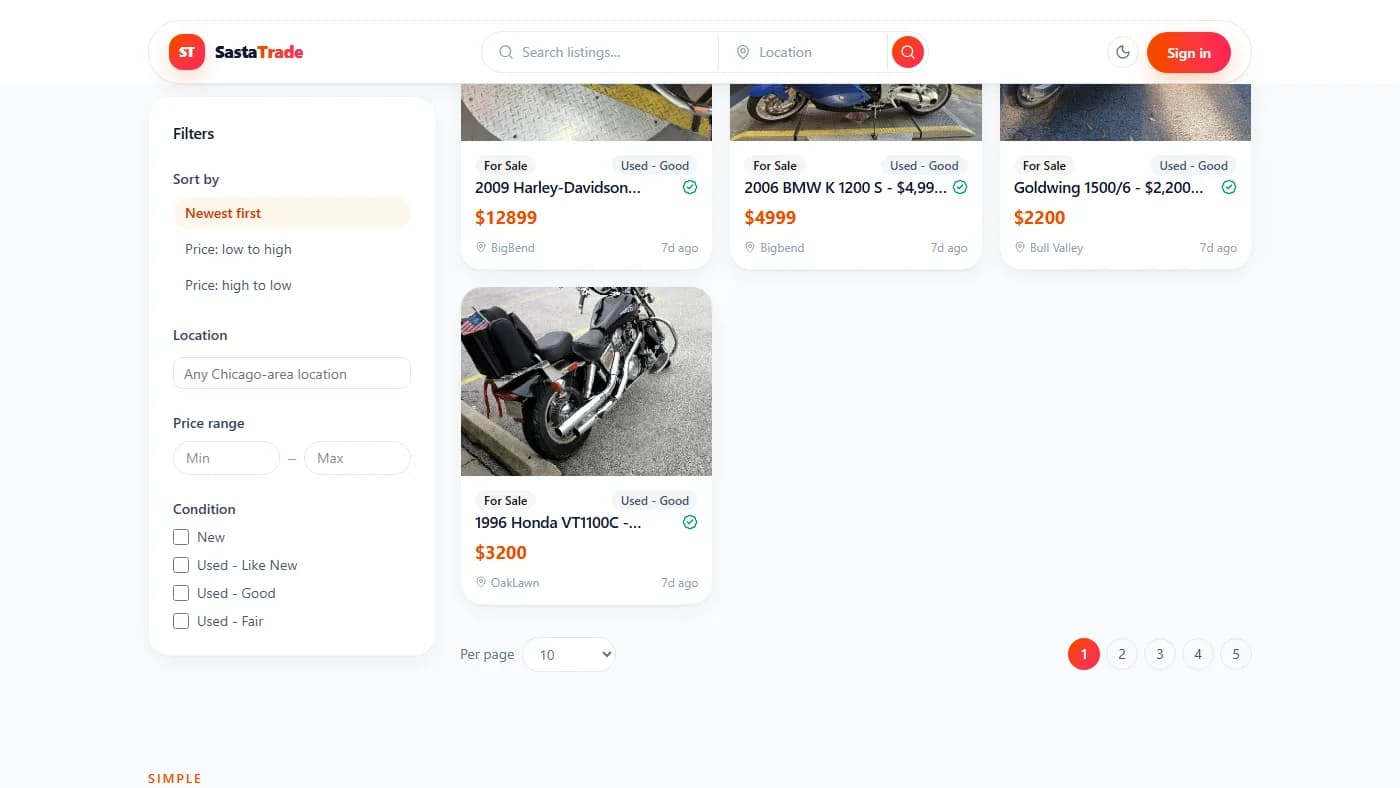Click Used - Good badge on Goldwing listing
The image size is (1400, 788).
click(1193, 165)
